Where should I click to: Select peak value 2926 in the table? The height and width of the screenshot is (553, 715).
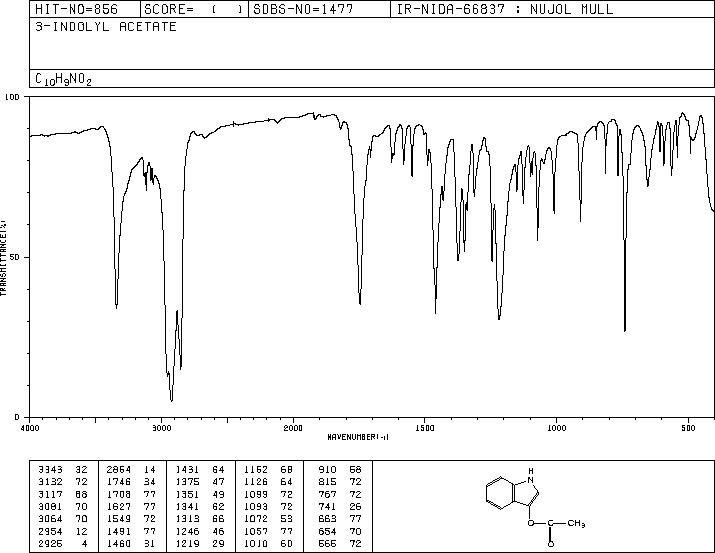click(x=50, y=544)
